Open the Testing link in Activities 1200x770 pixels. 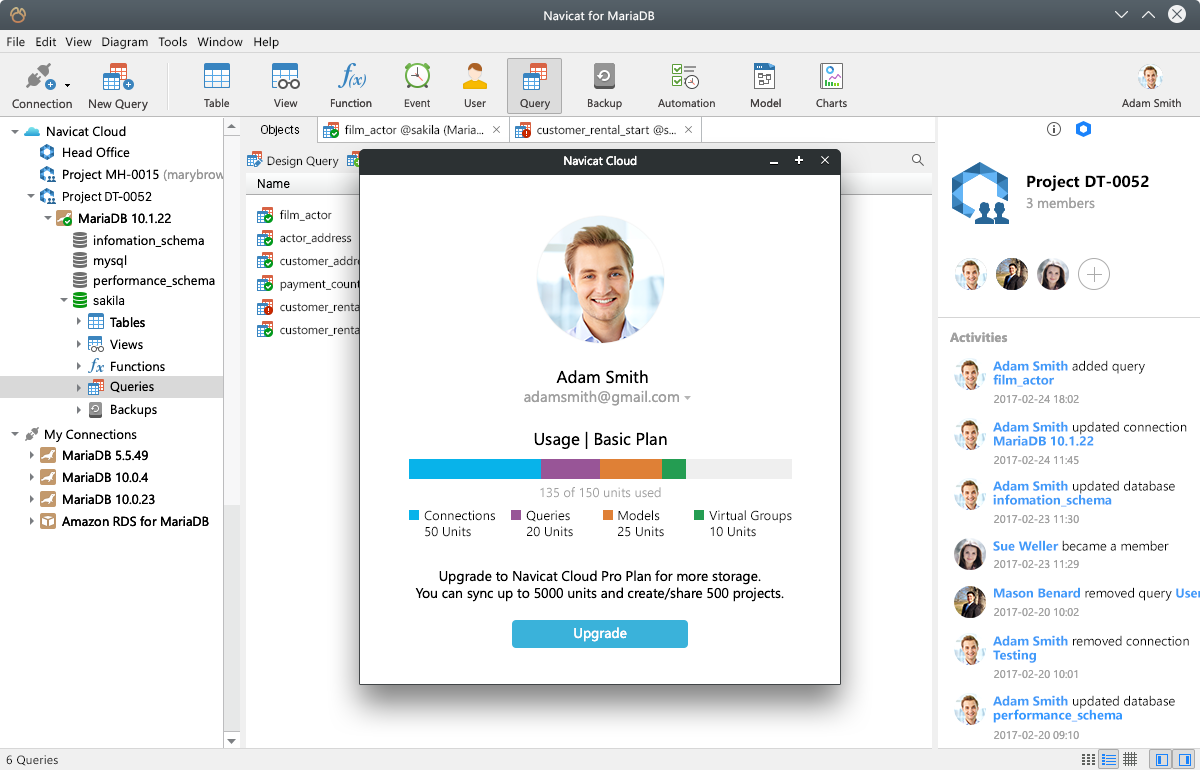coord(1014,655)
